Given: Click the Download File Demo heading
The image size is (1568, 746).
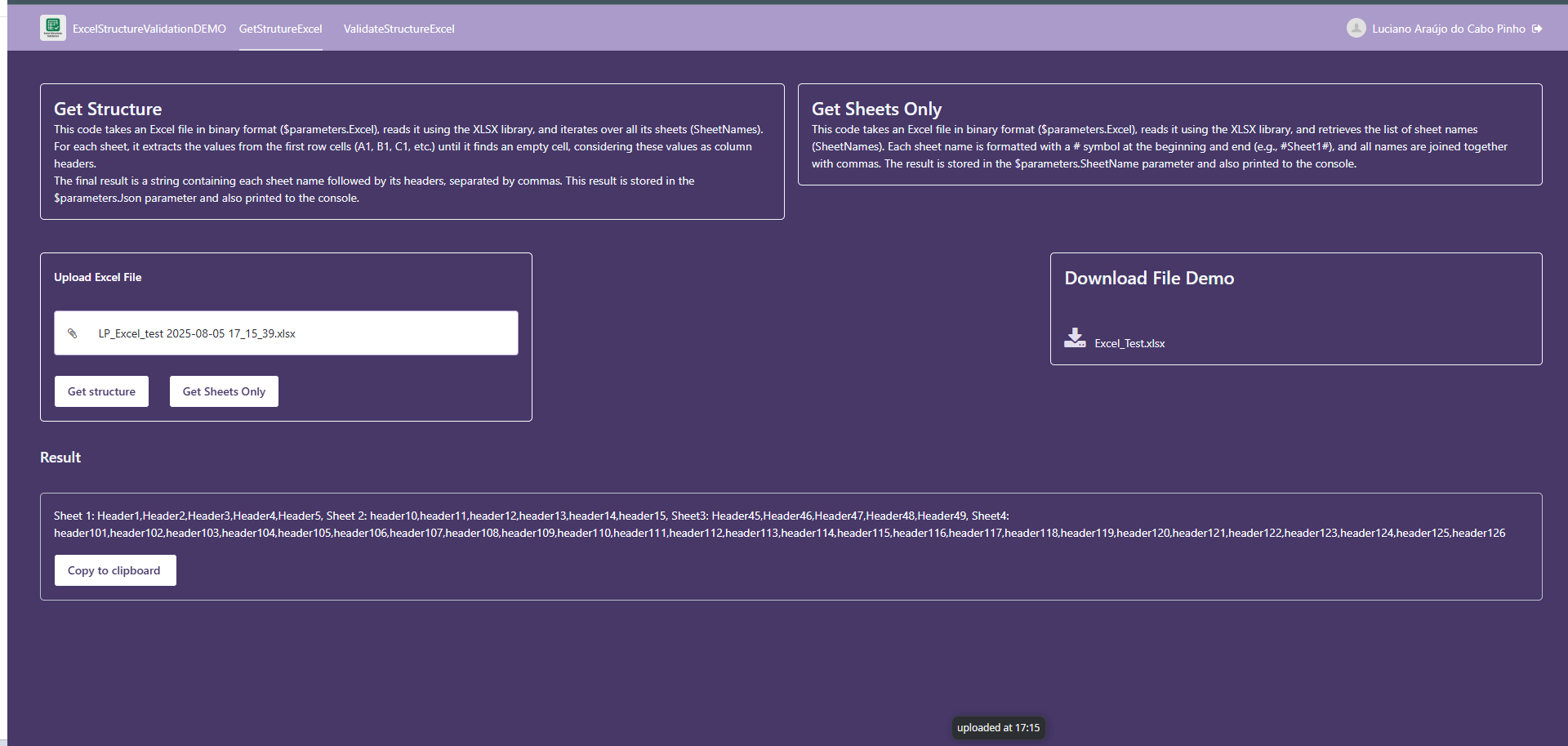Looking at the screenshot, I should (x=1149, y=278).
